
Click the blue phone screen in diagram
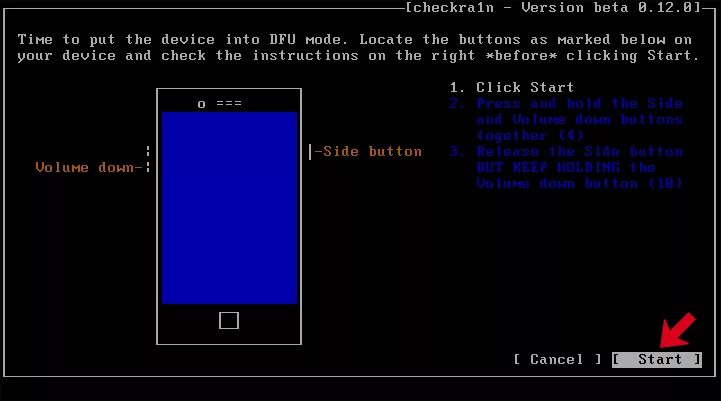coord(229,207)
